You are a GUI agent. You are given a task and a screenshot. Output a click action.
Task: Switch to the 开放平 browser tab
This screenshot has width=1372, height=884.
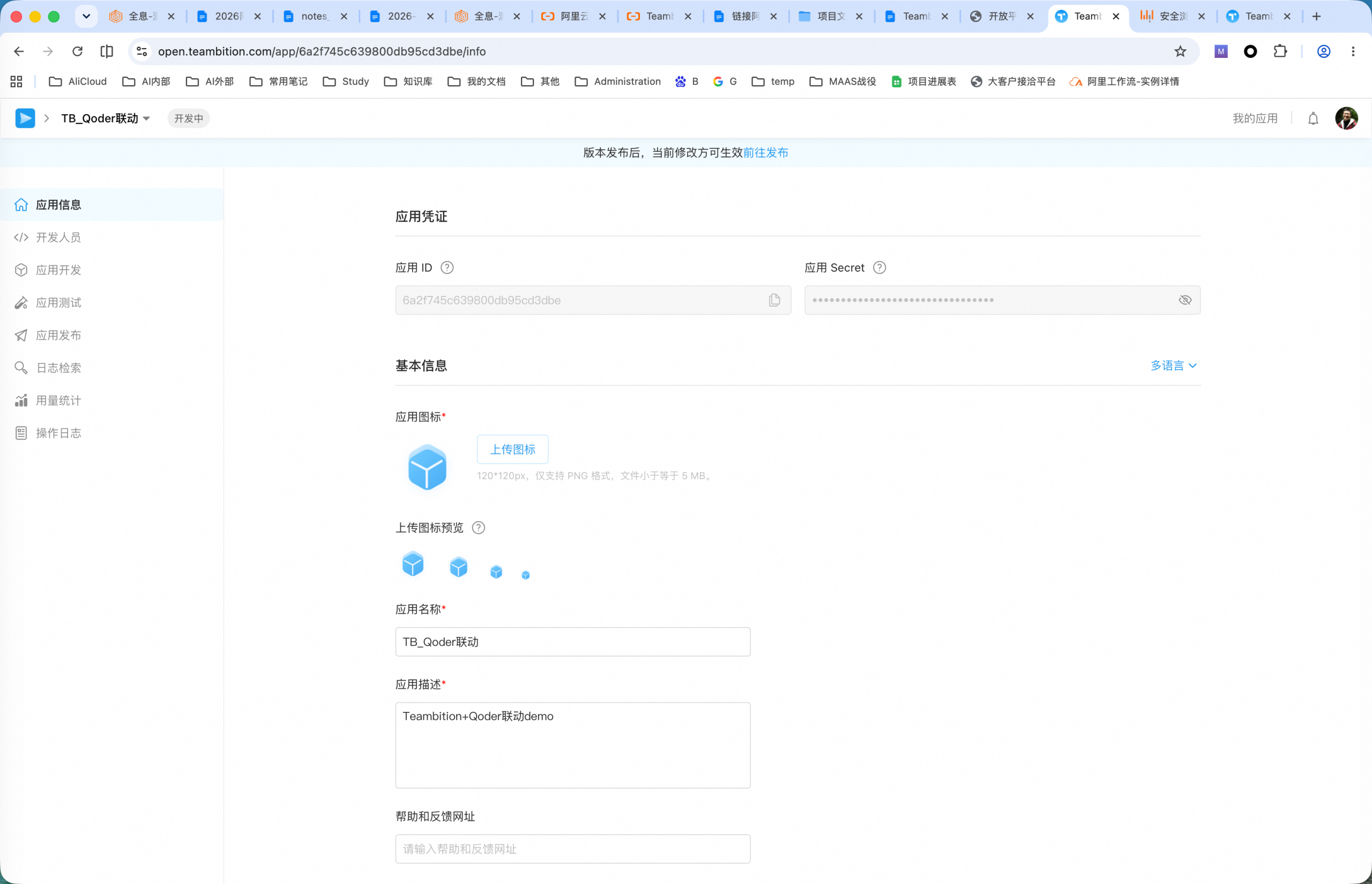tap(1002, 17)
